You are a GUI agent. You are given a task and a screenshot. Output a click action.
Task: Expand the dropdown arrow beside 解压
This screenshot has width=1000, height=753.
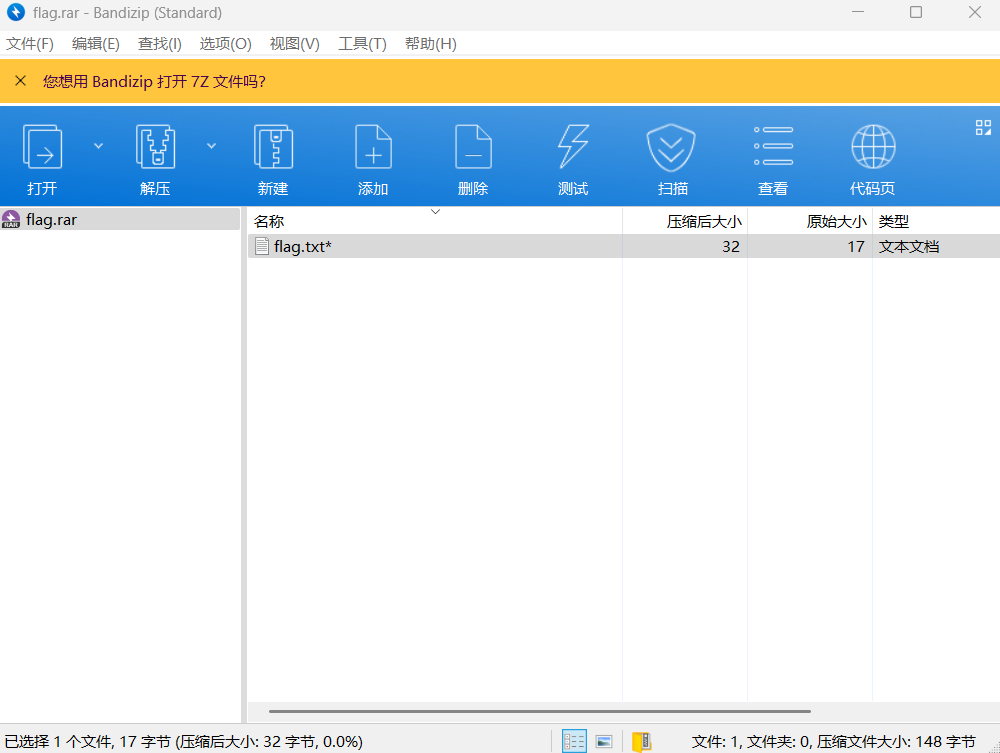(x=211, y=146)
